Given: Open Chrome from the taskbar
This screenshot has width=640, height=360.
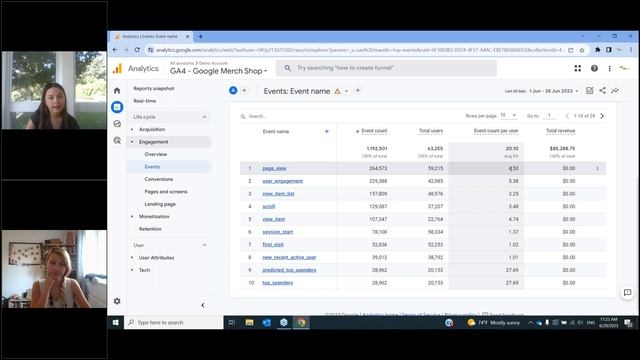Looking at the screenshot, I should pyautogui.click(x=301, y=322).
